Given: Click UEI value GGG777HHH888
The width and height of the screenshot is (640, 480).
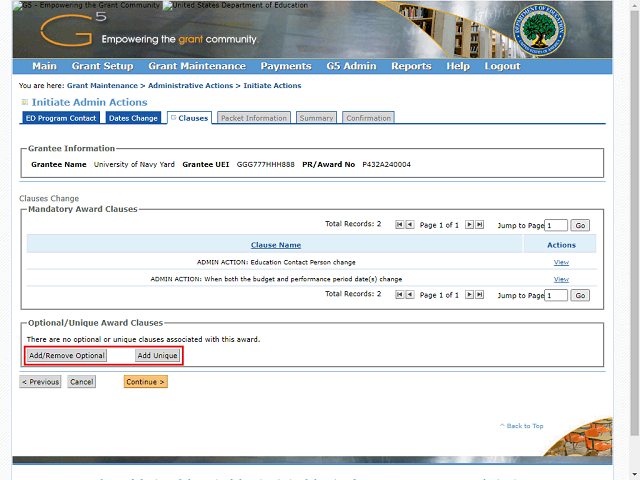Looking at the screenshot, I should 266,164.
